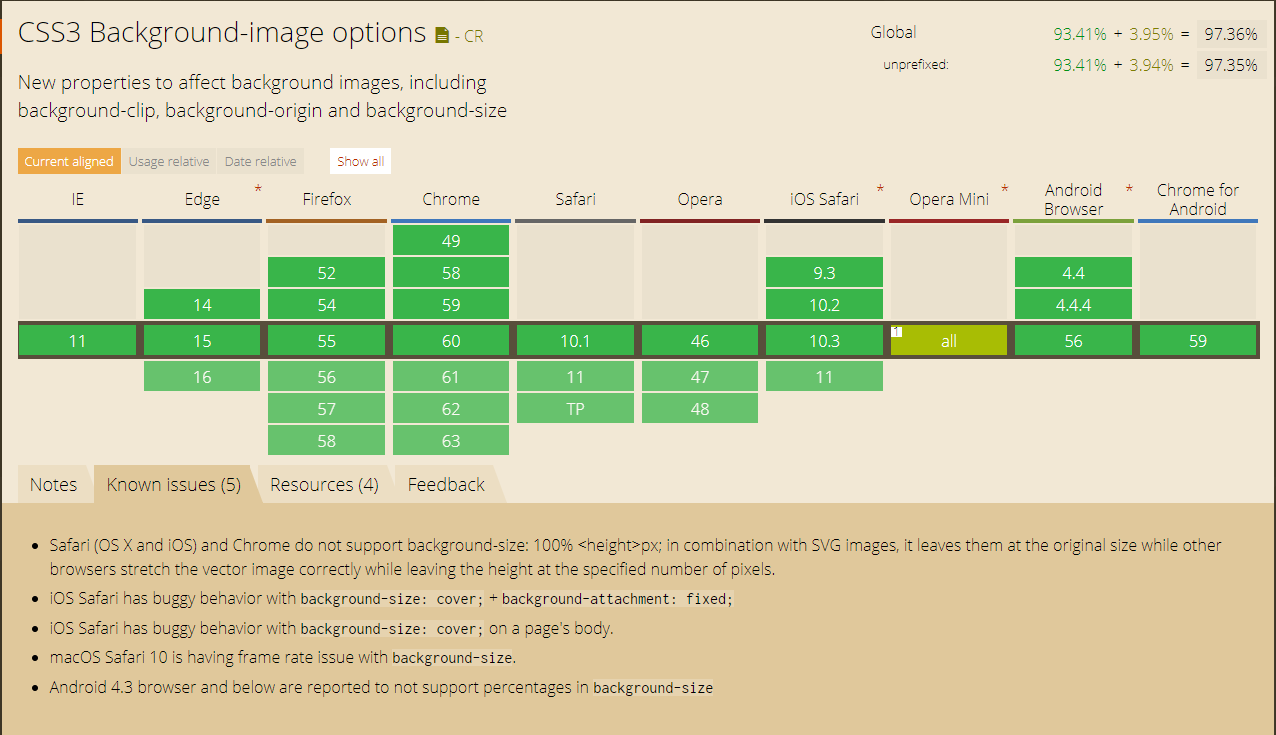The image size is (1276, 735).
Task: Click the CR specification status link
Action: [469, 36]
